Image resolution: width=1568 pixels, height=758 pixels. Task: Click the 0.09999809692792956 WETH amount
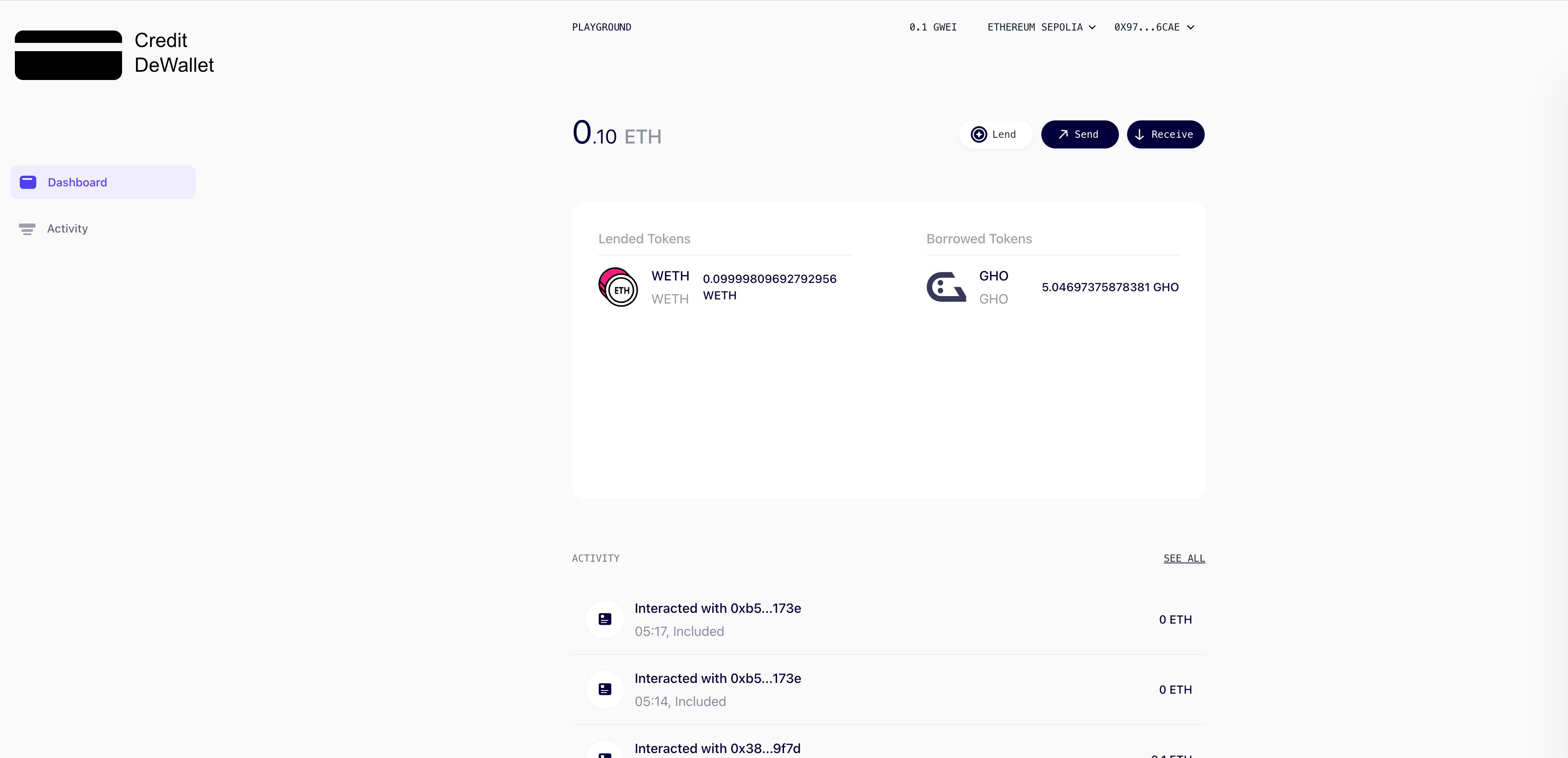point(770,287)
